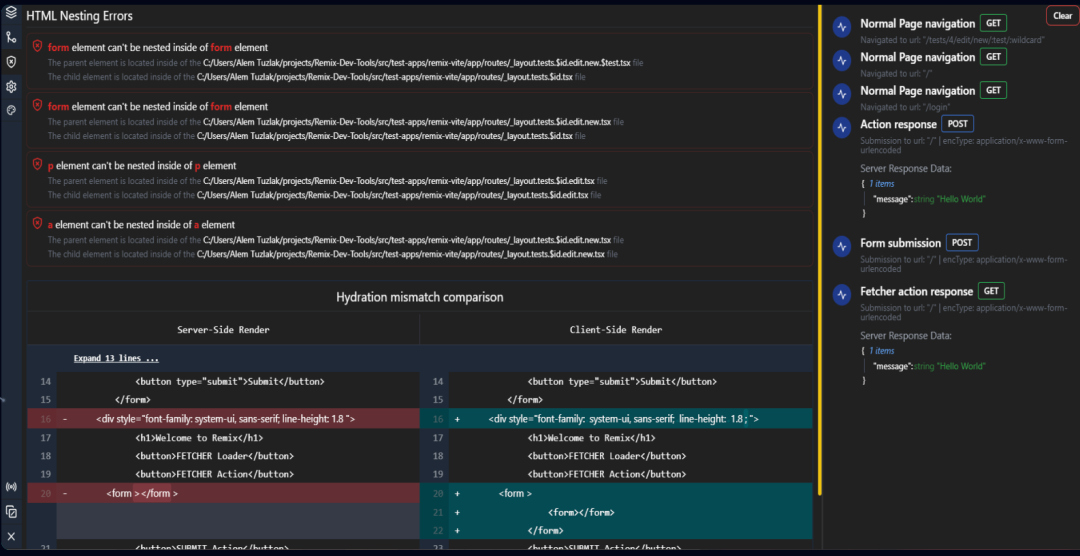
Task: Click "a element can't be nested" error title
Action: tap(141, 225)
